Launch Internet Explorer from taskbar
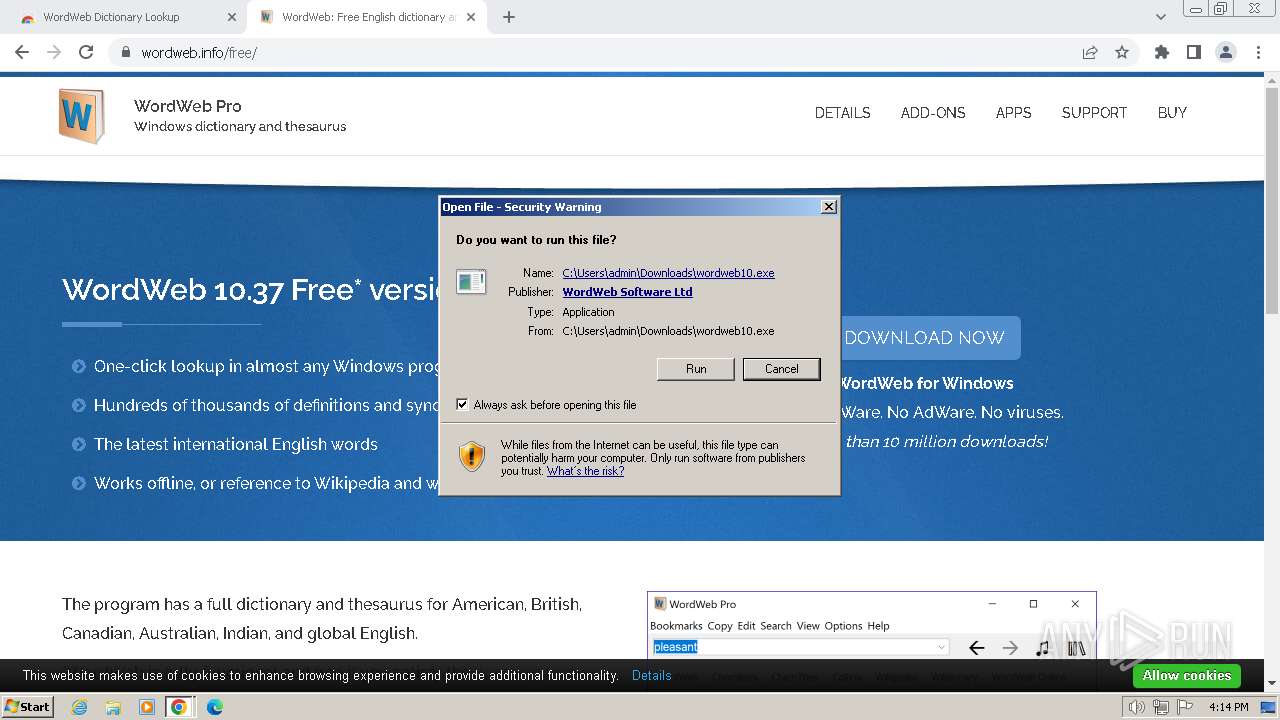Viewport: 1280px width, 720px height. pyautogui.click(x=79, y=707)
